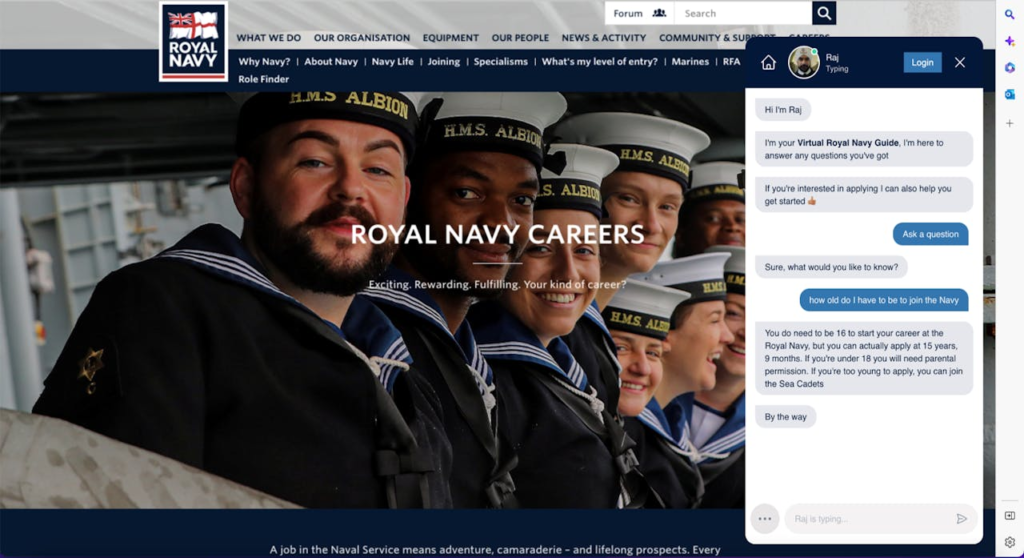This screenshot has height=558, width=1024.
Task: Click the age requirement answer message
Action: point(864,358)
